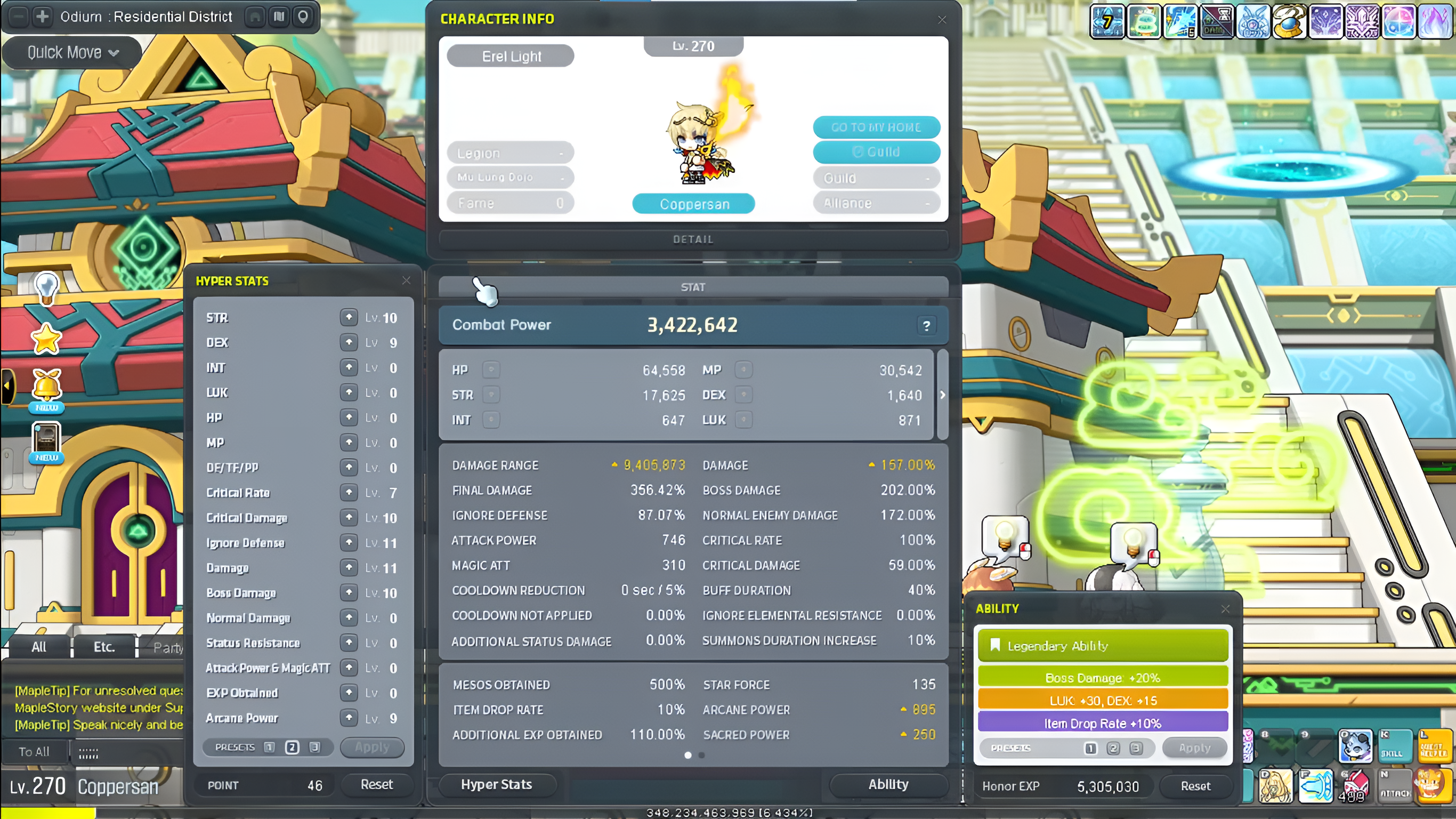Image resolution: width=1456 pixels, height=819 pixels.
Task: Select the Boss Damage +20% ability line
Action: point(1103,678)
